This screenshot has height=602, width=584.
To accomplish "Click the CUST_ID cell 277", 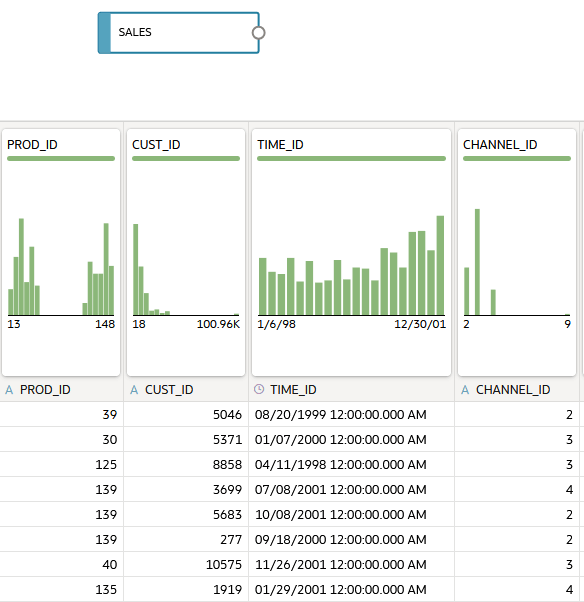I will point(186,539).
